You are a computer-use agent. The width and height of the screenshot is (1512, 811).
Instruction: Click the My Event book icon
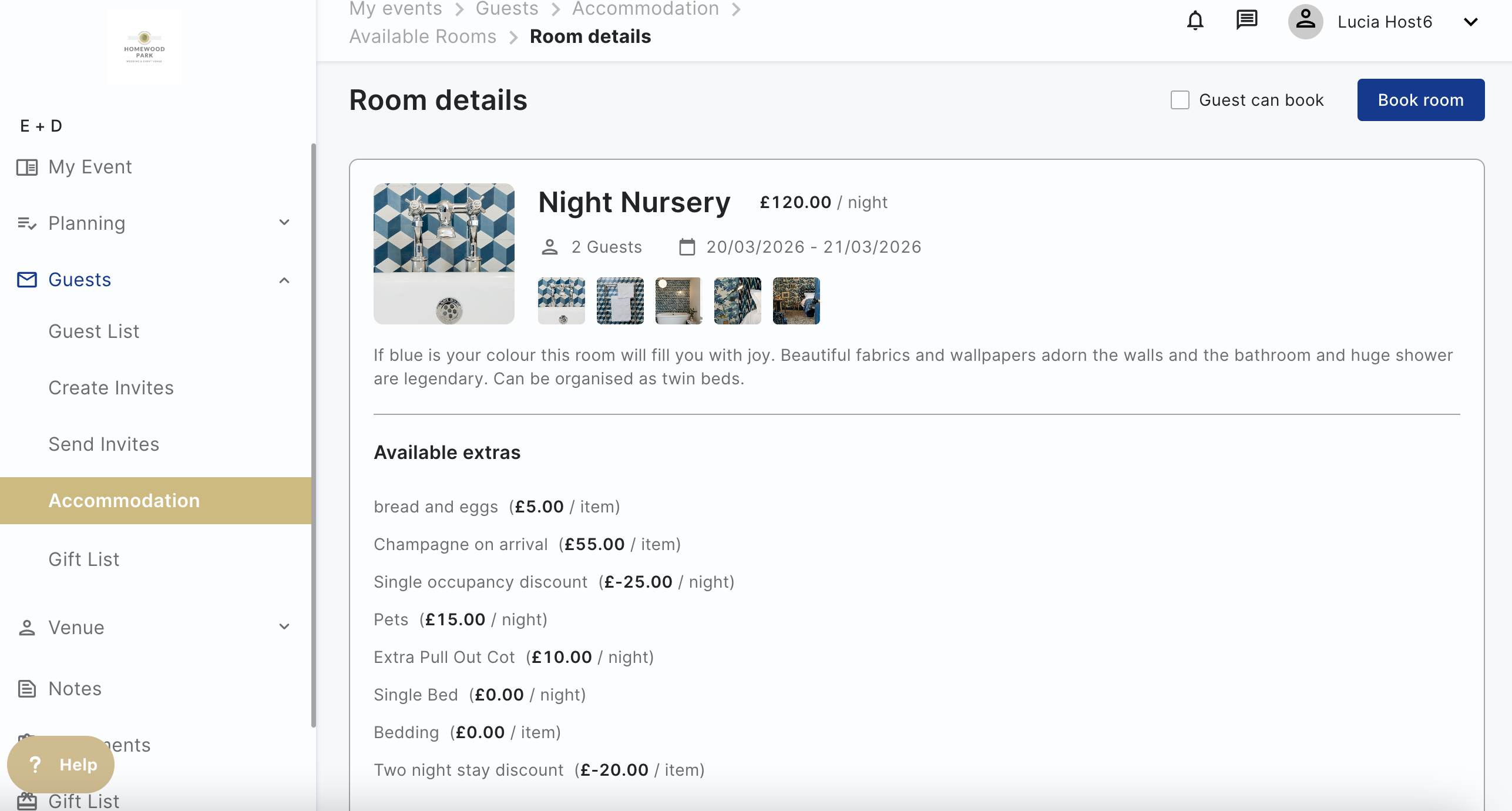[27, 167]
